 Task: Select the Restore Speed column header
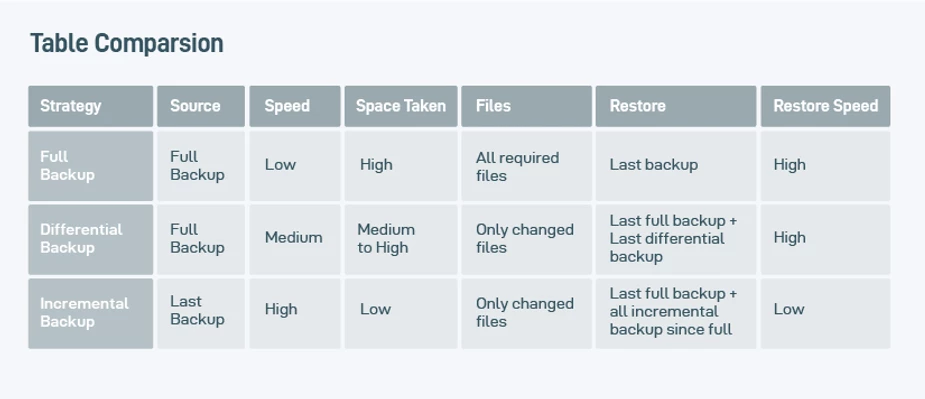click(x=825, y=106)
